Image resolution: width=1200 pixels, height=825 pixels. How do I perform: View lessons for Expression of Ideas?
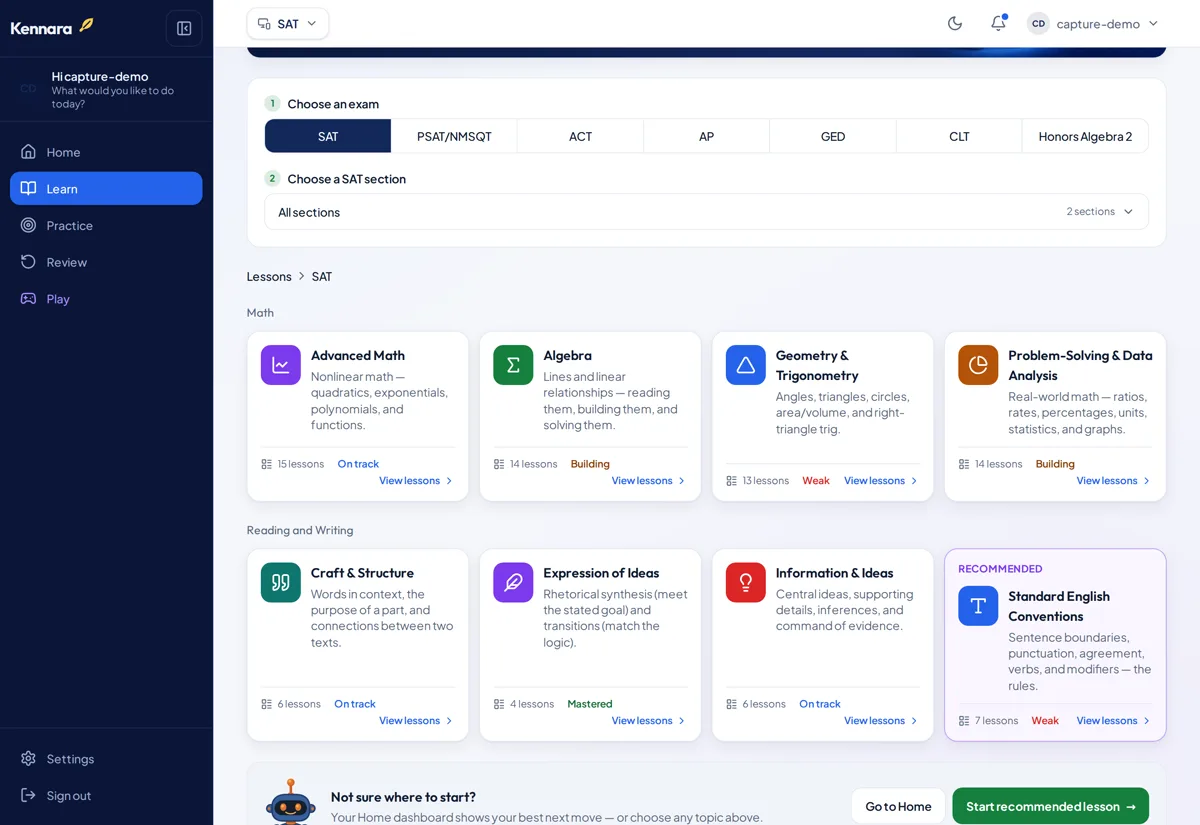[649, 721]
